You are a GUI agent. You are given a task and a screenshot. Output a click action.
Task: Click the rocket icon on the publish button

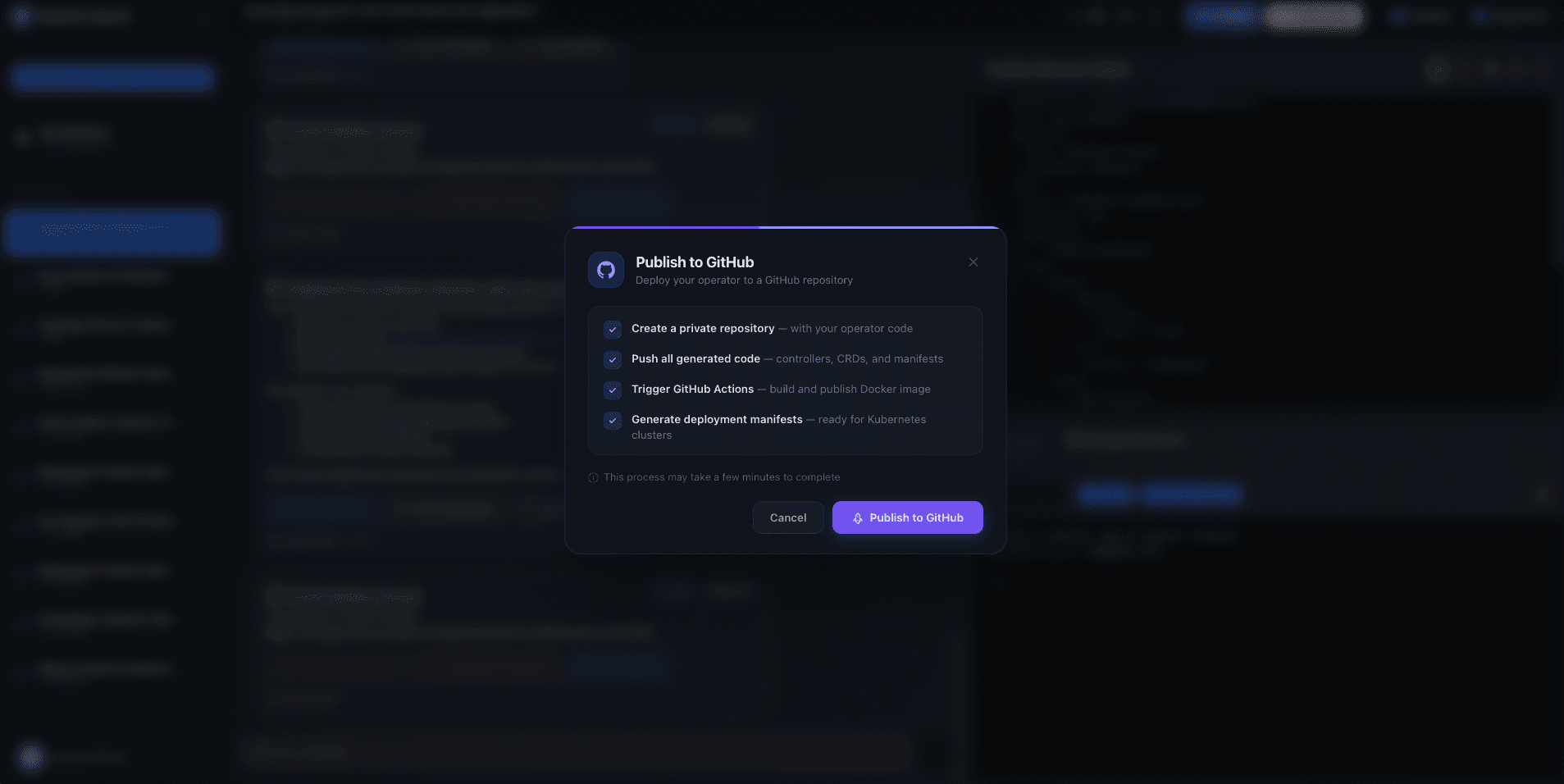[x=857, y=518]
